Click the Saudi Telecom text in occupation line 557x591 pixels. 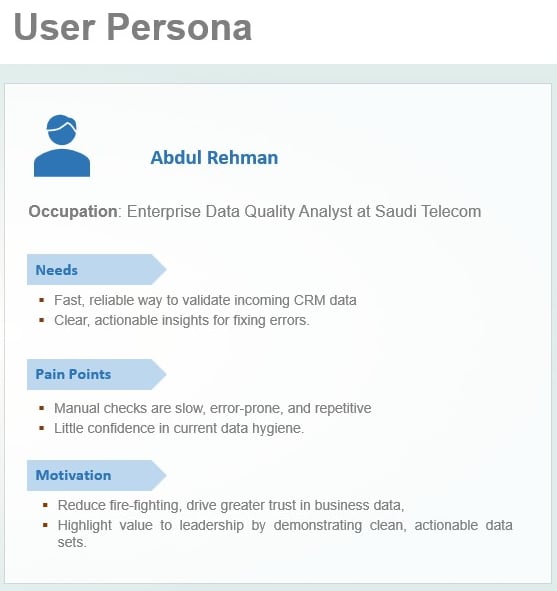point(428,211)
